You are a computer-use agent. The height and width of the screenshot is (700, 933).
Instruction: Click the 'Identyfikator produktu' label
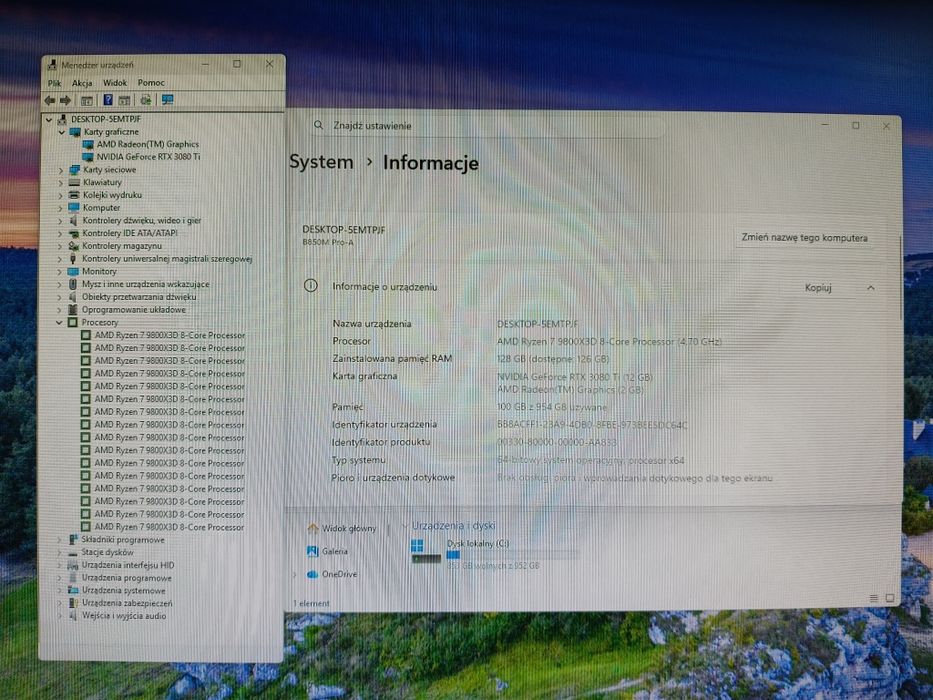click(x=381, y=442)
